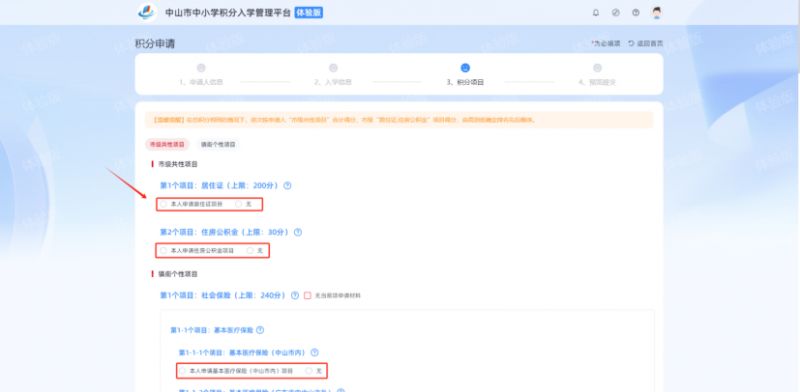Image resolution: width=800 pixels, height=392 pixels.
Task: Click heading 第1个项目：居住证（上限：200分）
Action: click(219, 186)
